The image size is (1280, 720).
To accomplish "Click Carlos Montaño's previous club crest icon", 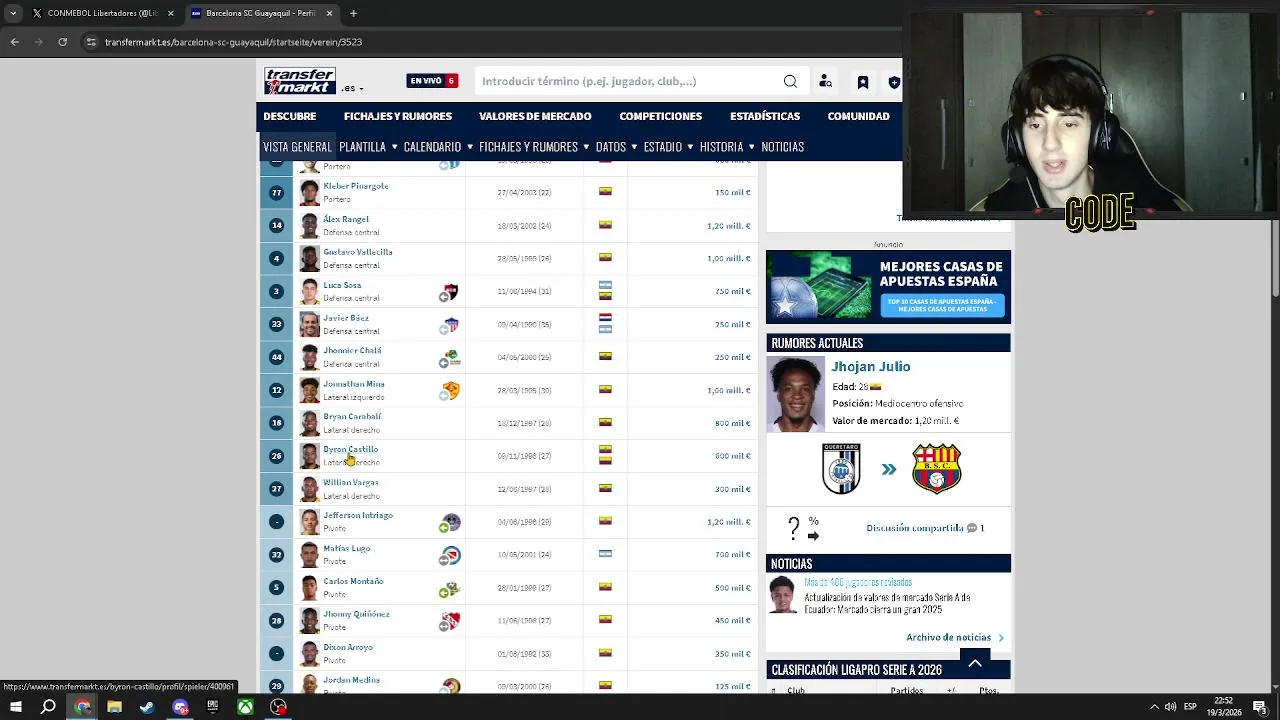I will pos(451,588).
